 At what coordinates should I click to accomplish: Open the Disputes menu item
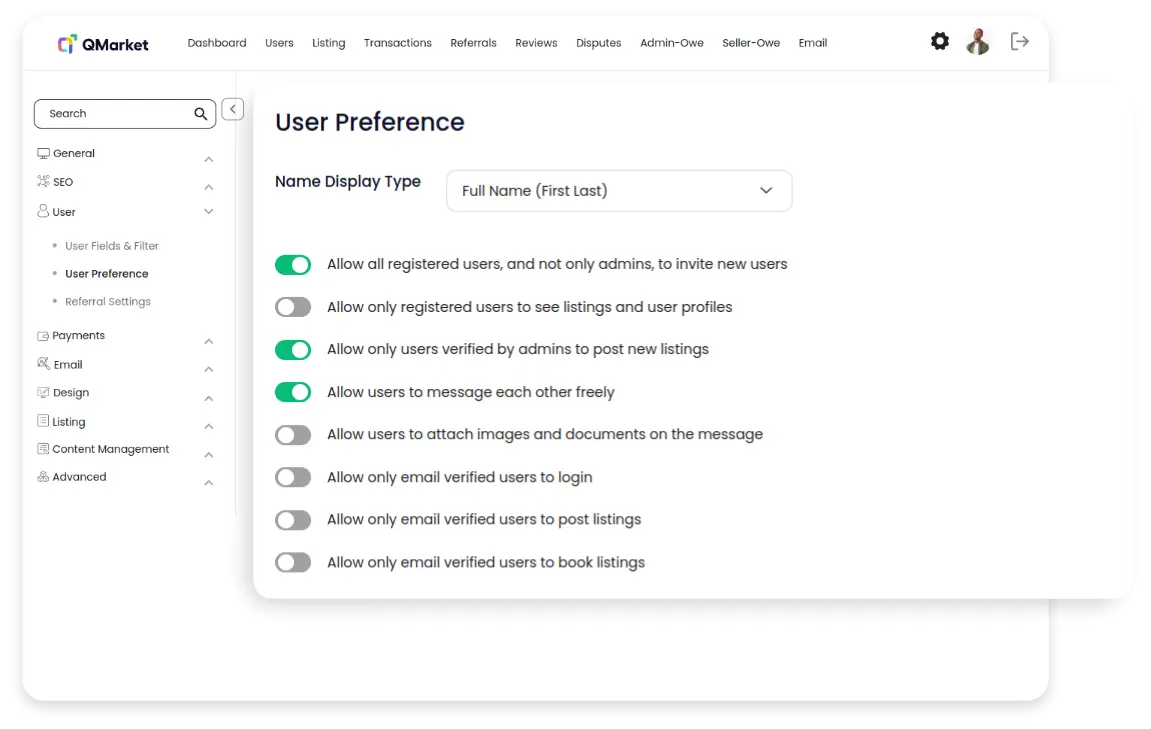[598, 43]
